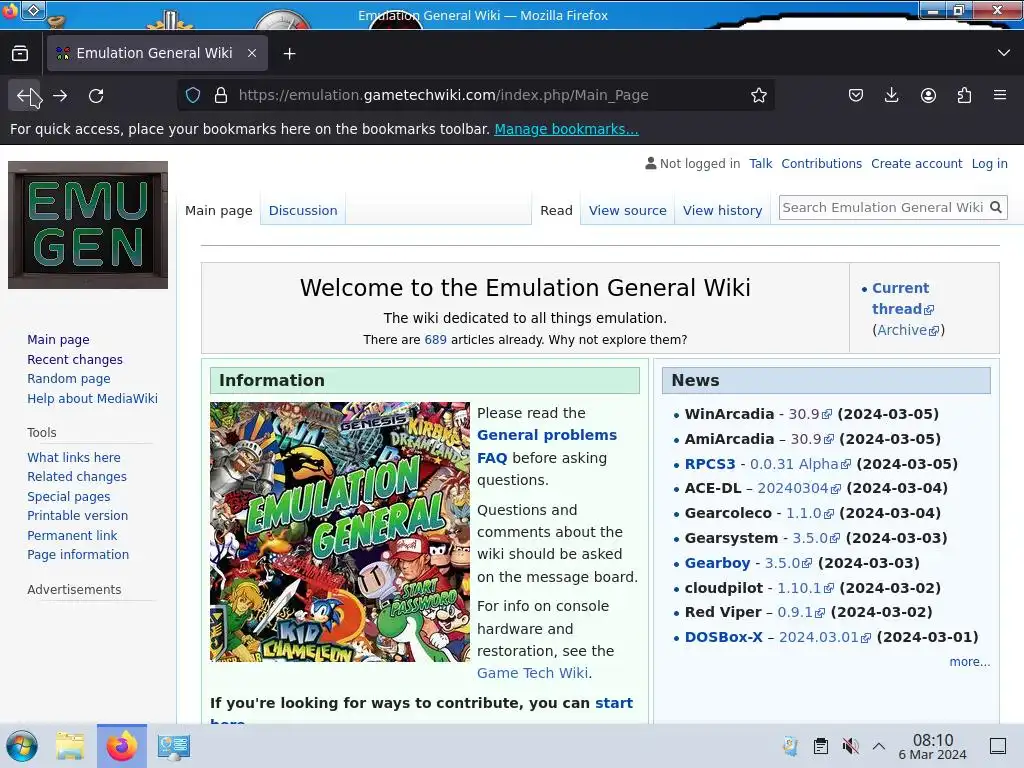Click the Manage bookmarks link
This screenshot has width=1024, height=768.
566,129
